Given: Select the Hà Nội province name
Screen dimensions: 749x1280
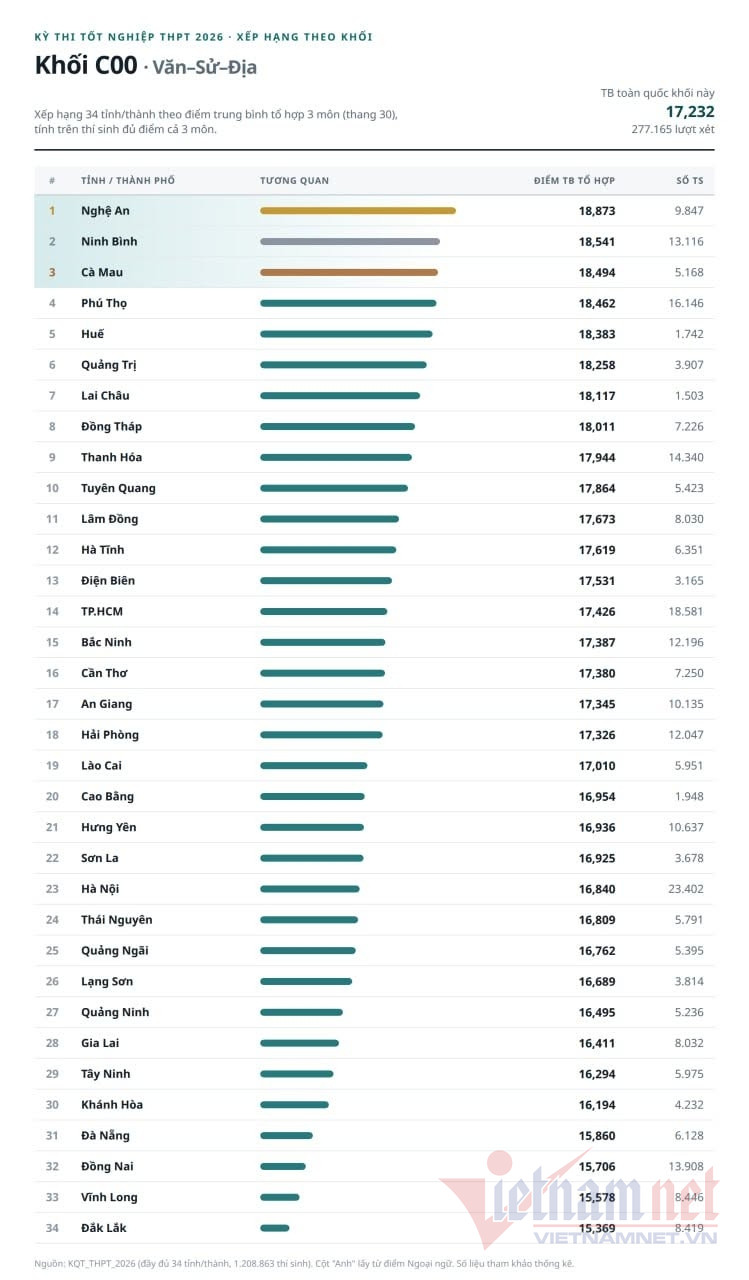Looking at the screenshot, I should [100, 889].
